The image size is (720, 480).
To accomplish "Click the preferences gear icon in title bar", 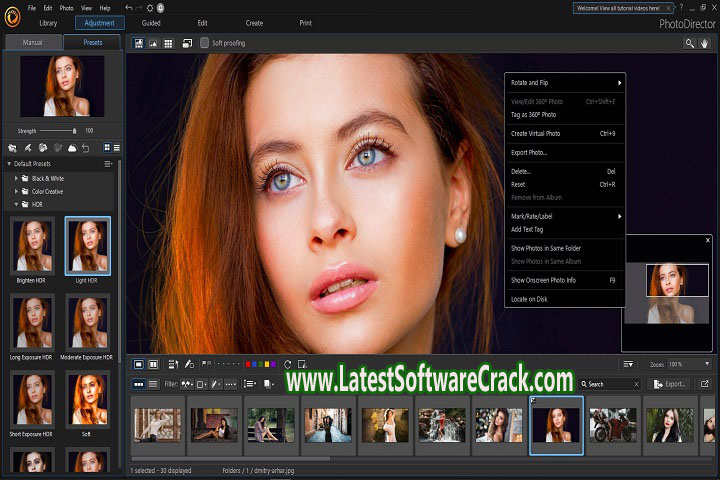I will pyautogui.click(x=150, y=8).
